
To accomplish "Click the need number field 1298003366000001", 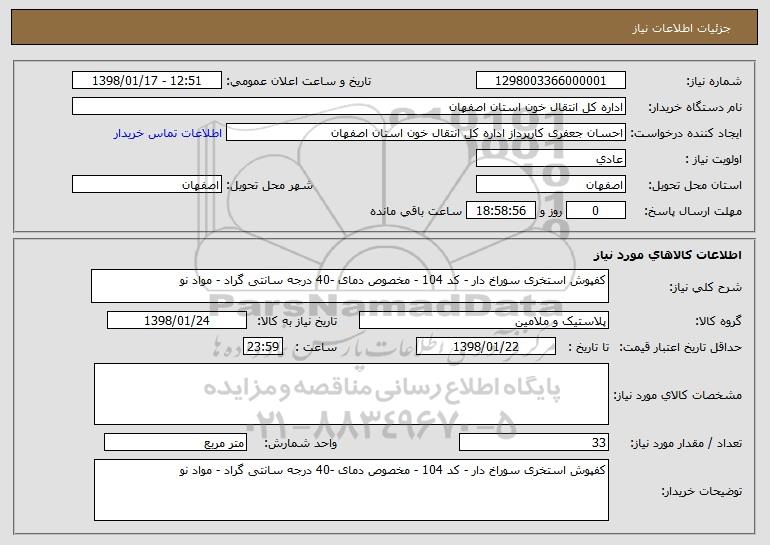I will coord(550,81).
